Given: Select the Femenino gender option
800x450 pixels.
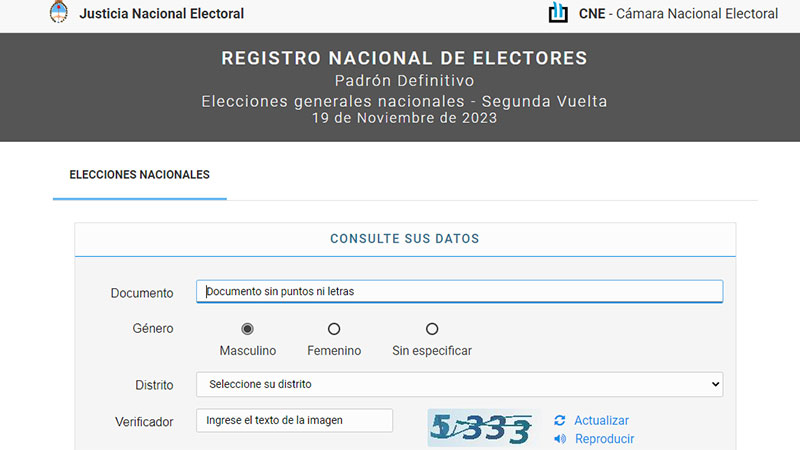Looking at the screenshot, I should click(x=334, y=329).
